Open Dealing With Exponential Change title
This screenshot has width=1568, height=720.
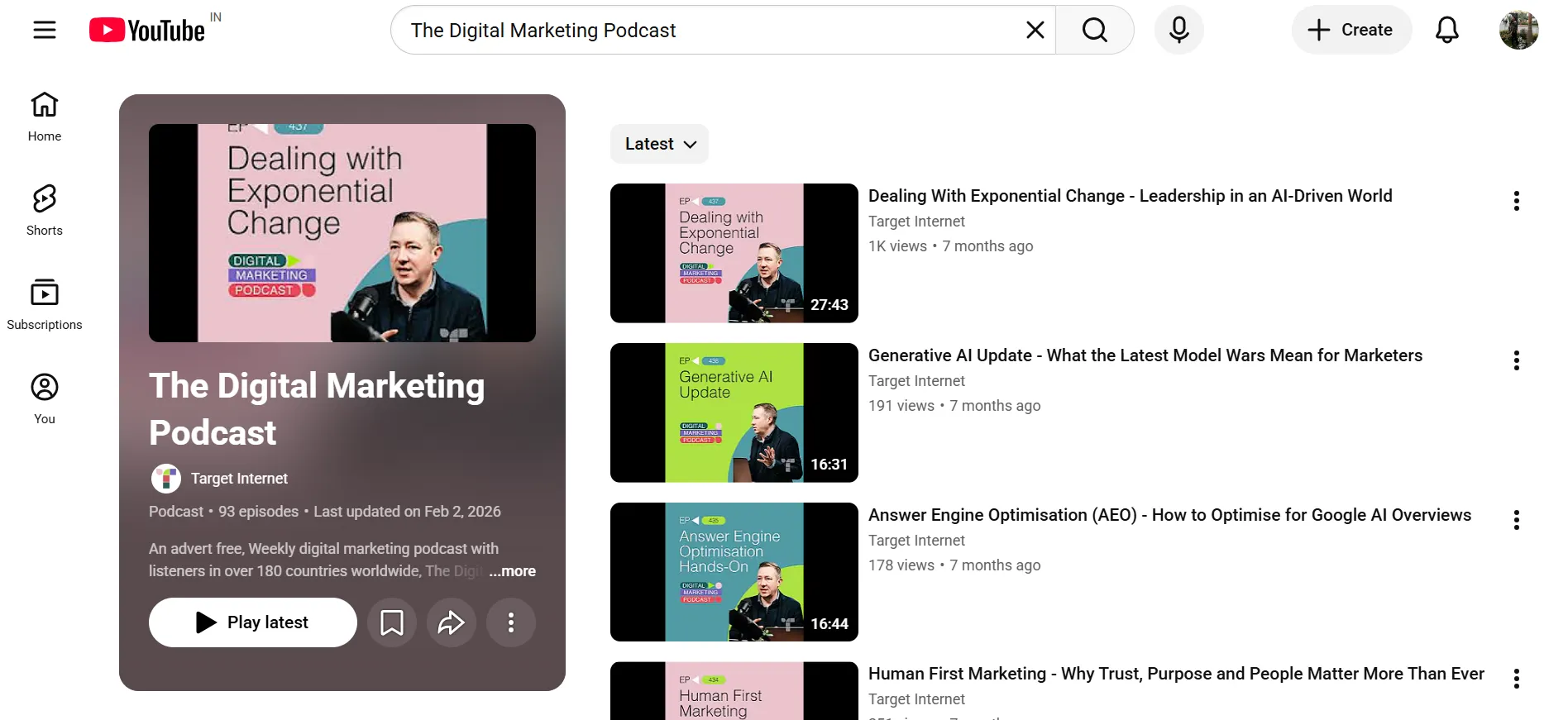[x=1130, y=196]
